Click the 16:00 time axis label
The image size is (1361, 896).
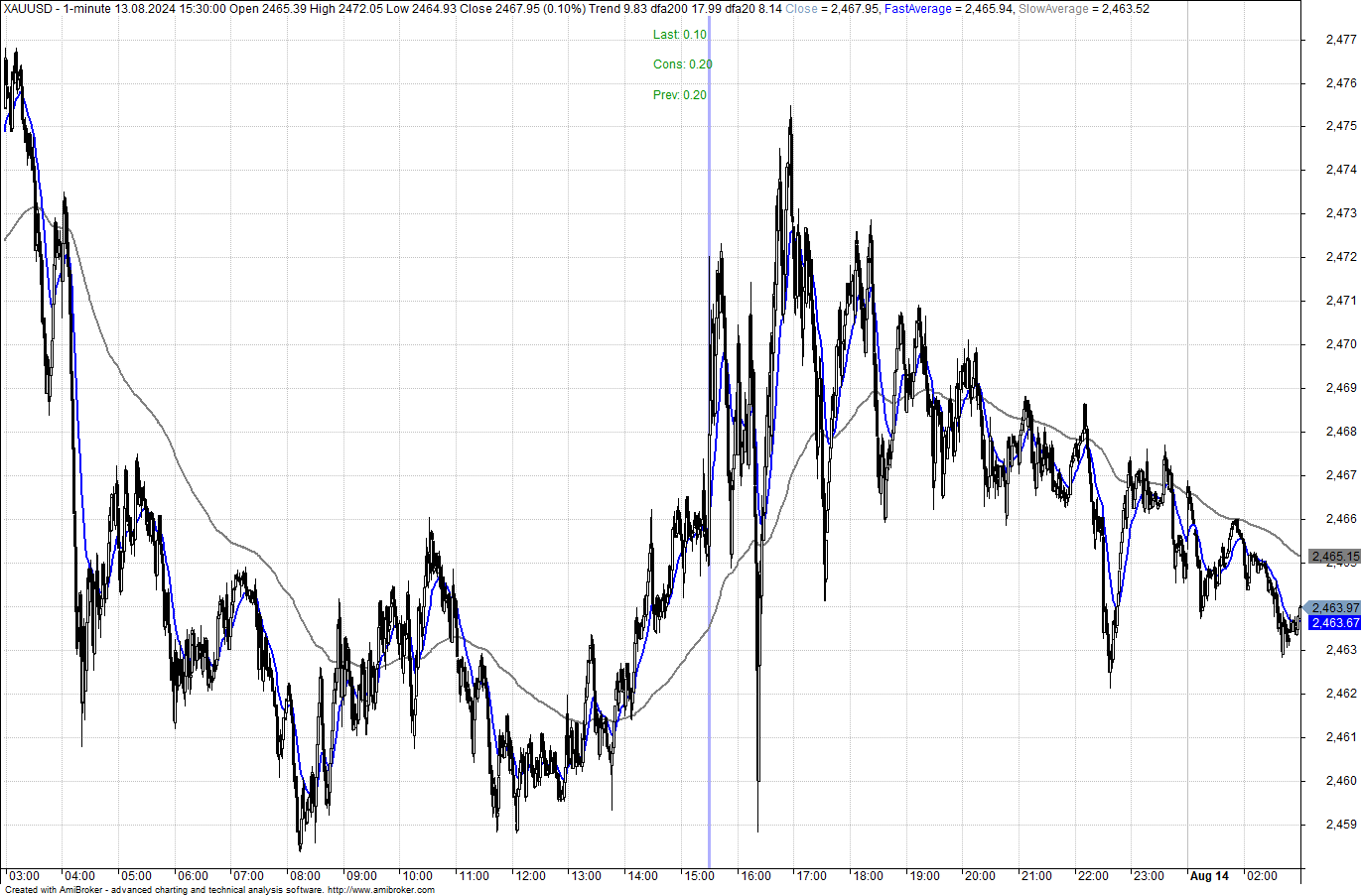pos(755,876)
